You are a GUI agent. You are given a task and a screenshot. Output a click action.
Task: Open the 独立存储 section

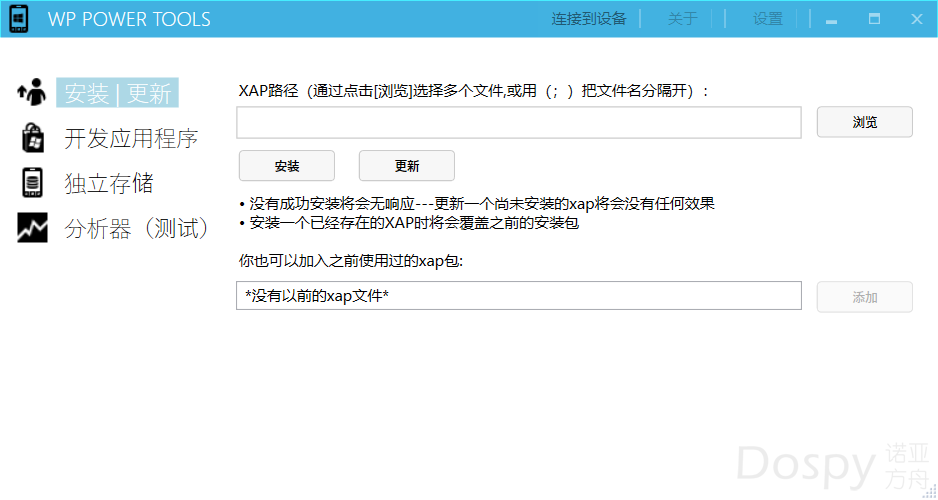click(109, 184)
